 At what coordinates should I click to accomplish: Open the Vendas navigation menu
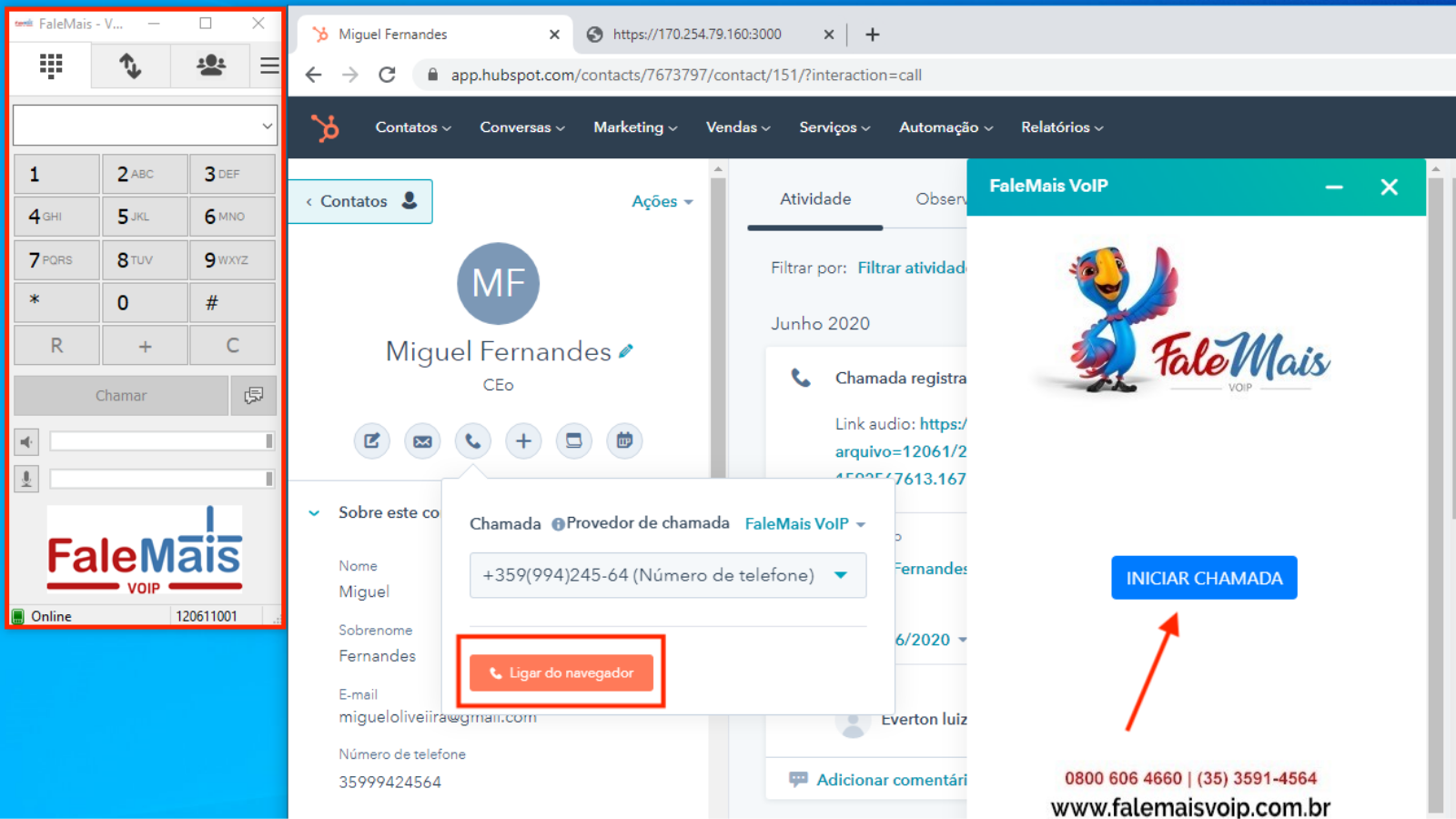tap(738, 127)
